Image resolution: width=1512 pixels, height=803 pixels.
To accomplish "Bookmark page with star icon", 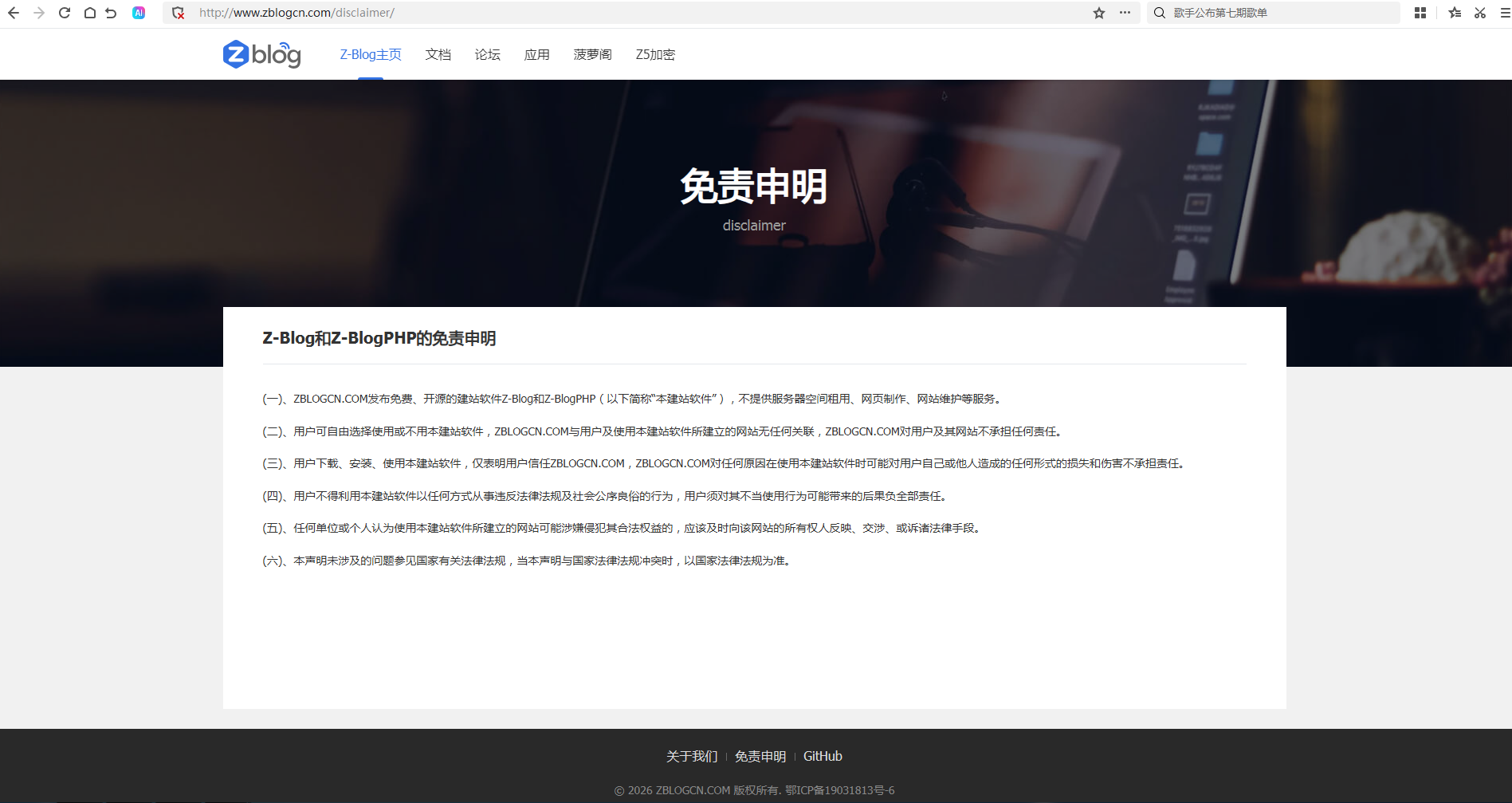I will tap(1099, 13).
